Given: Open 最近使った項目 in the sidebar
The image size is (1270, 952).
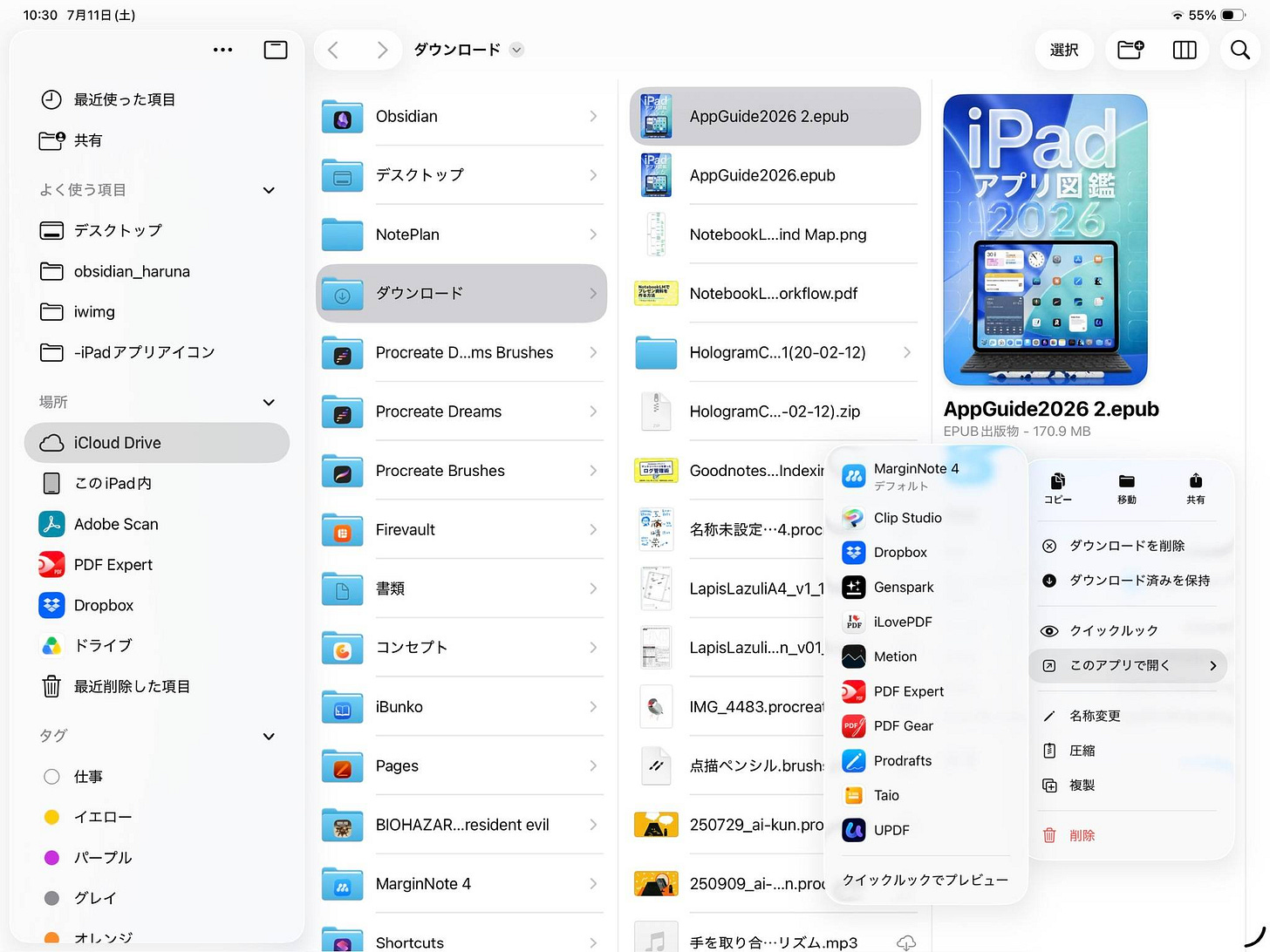Looking at the screenshot, I should 157,99.
